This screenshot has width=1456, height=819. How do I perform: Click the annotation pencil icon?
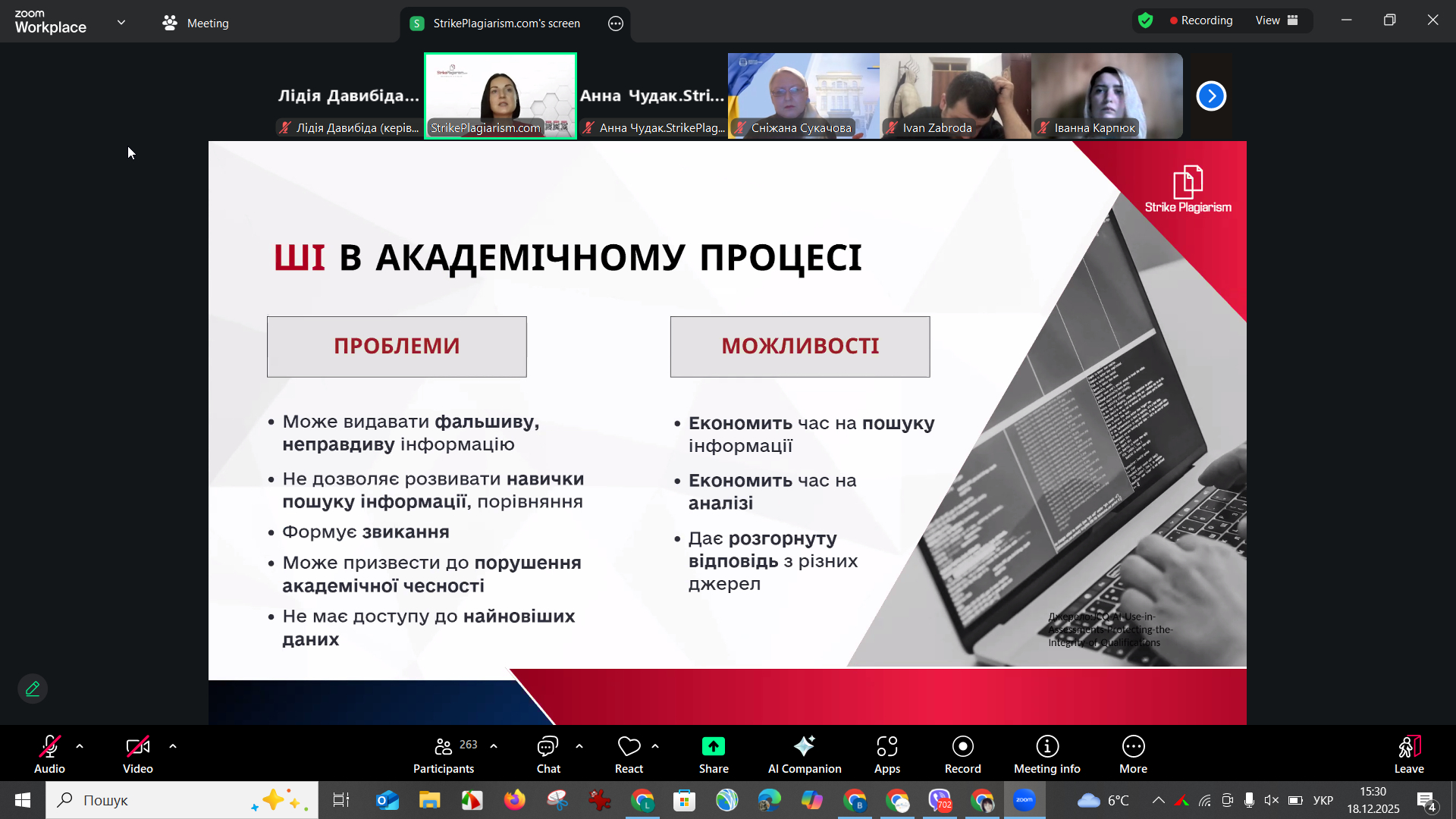pos(33,689)
